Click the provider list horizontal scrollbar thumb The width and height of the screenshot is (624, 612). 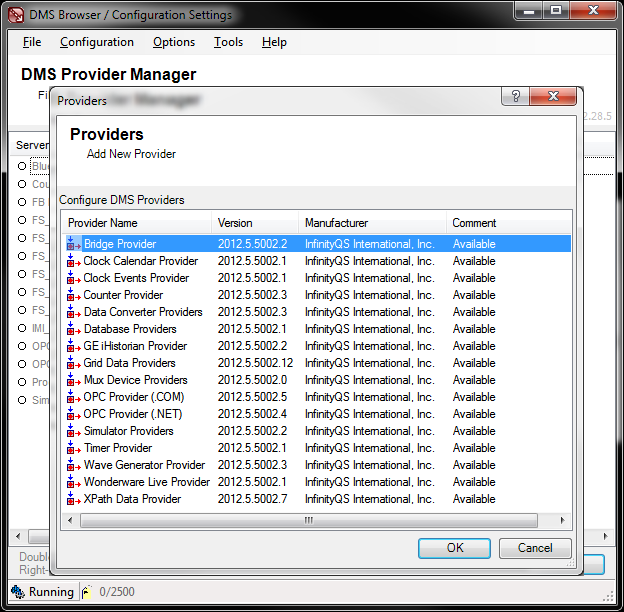tap(308, 520)
